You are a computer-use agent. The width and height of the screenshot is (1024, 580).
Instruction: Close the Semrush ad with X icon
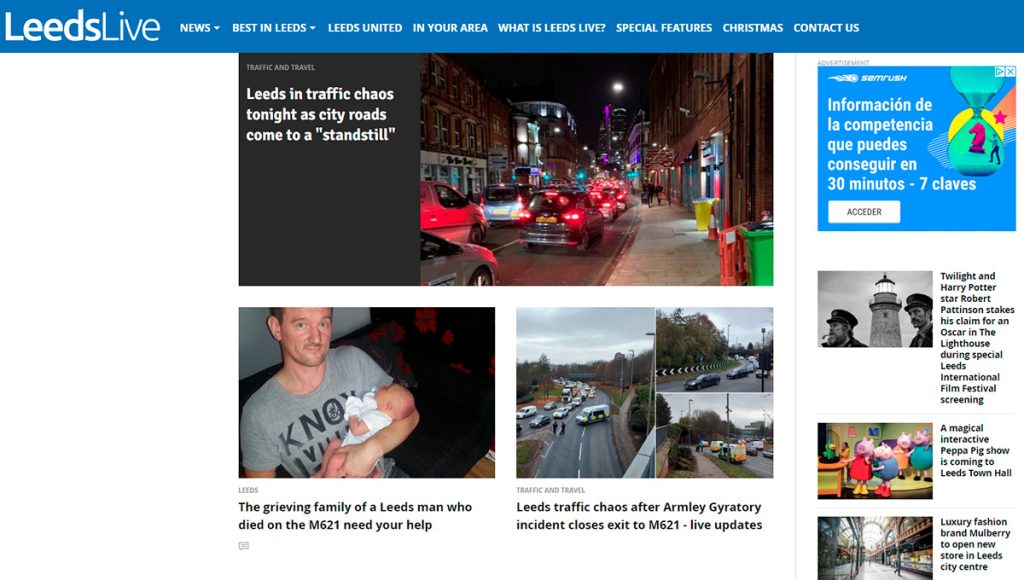coord(1010,72)
